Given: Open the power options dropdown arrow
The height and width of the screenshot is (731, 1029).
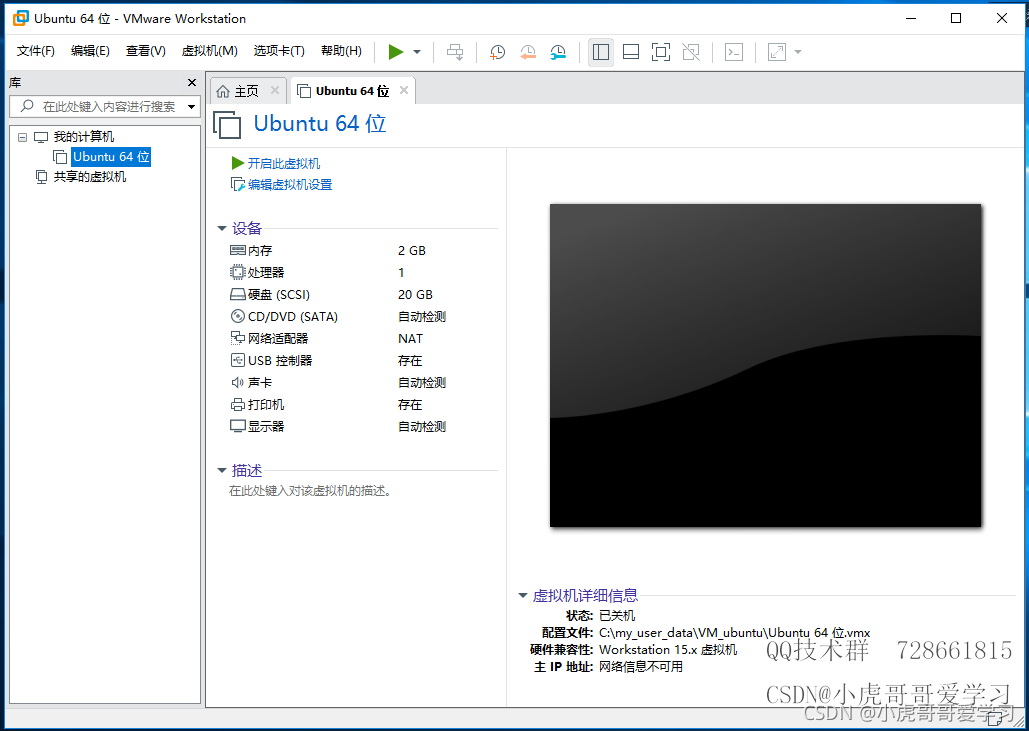Looking at the screenshot, I should (x=417, y=52).
